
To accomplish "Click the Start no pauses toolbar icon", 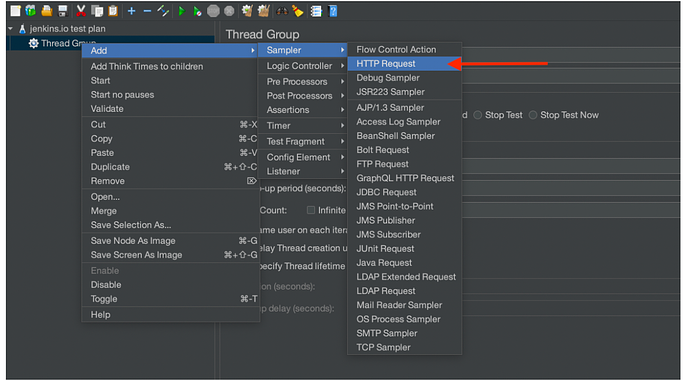I will click(197, 11).
